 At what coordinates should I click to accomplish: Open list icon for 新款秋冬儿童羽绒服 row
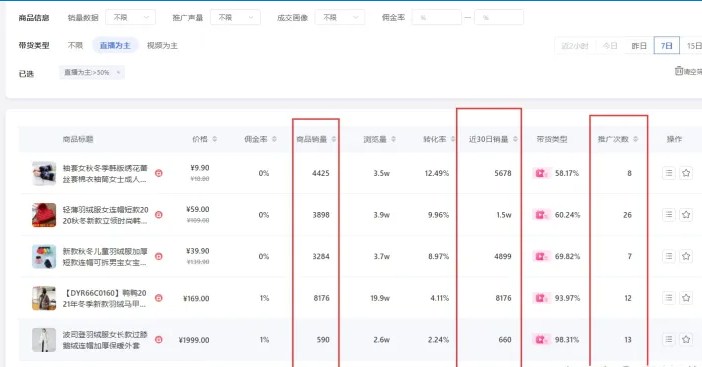[668, 256]
